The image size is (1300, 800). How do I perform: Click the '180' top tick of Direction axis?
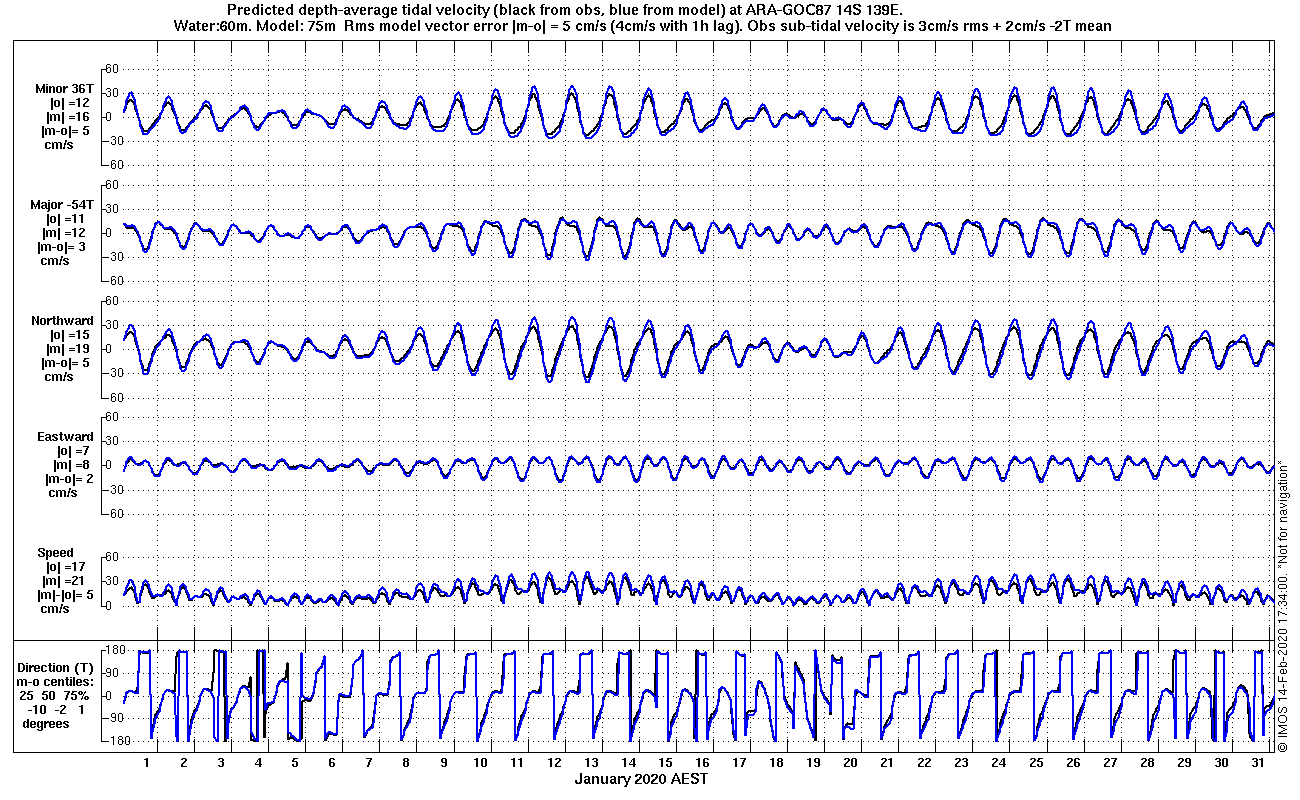pyautogui.click(x=113, y=650)
